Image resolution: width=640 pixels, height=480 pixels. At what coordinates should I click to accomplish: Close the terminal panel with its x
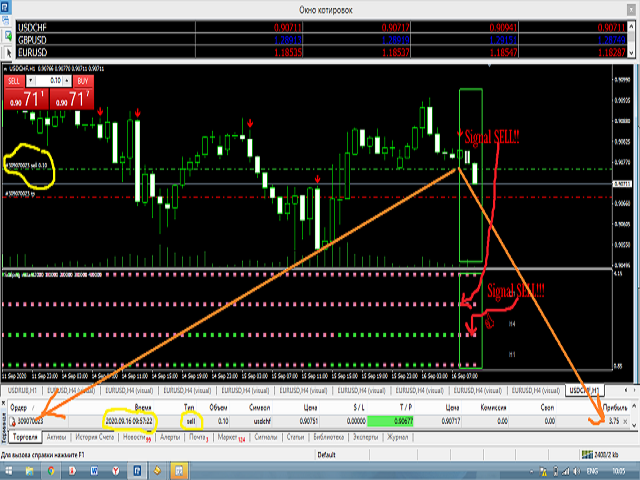point(4,403)
